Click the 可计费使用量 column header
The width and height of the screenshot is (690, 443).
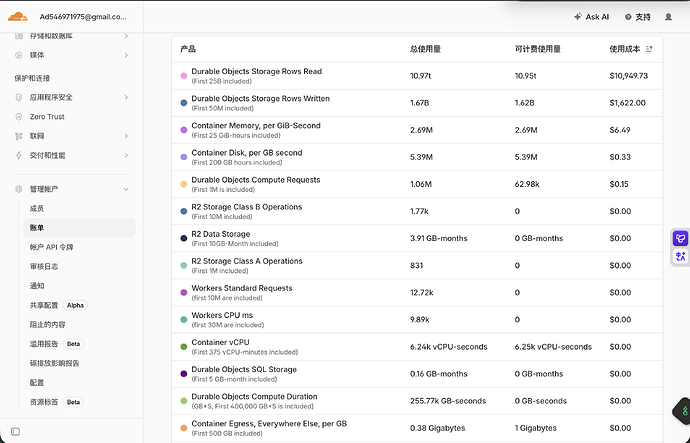538,49
